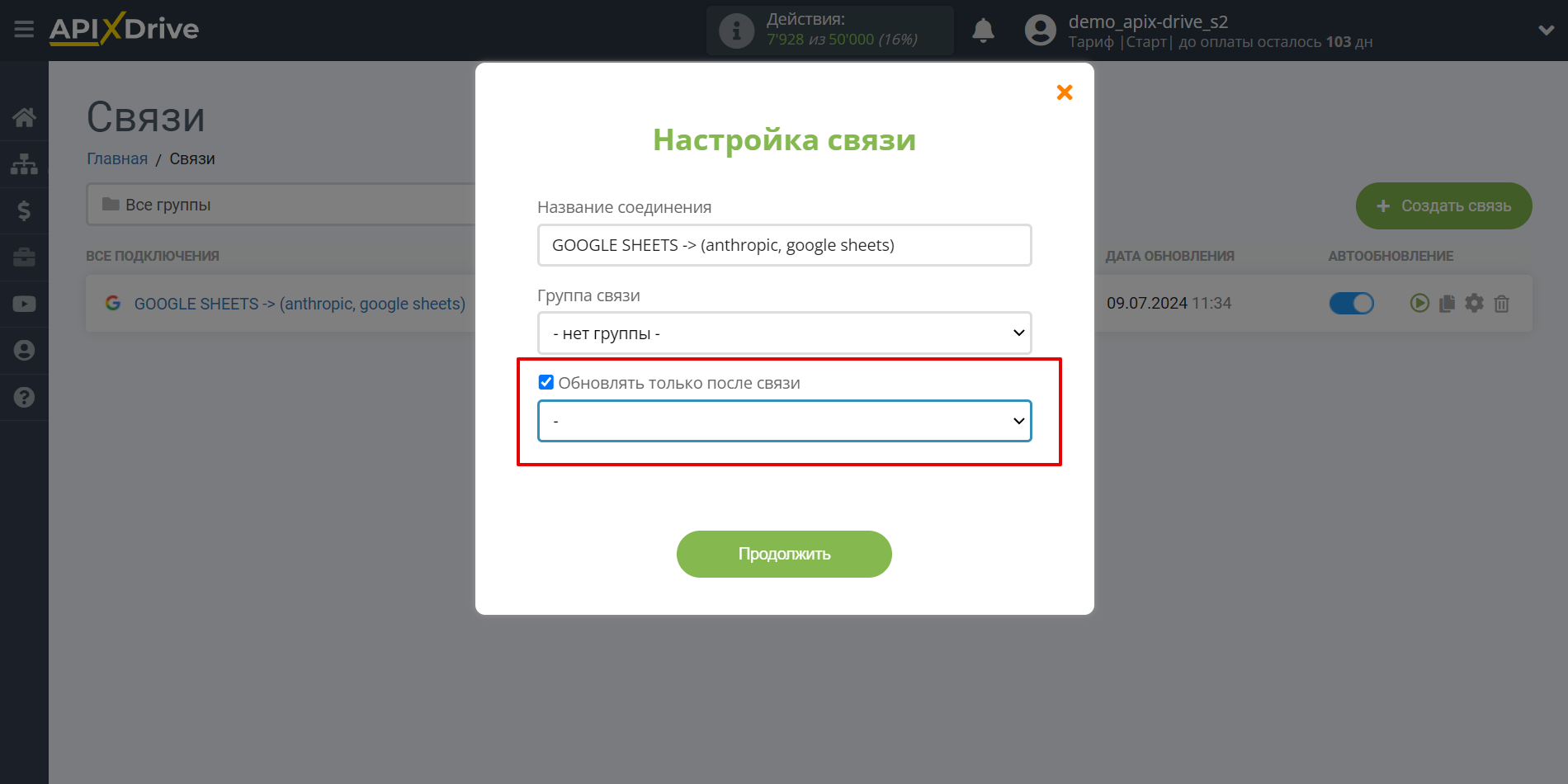Screen dimensions: 1568x784
Task: Open the connection settings gear icon
Action: 1474,304
